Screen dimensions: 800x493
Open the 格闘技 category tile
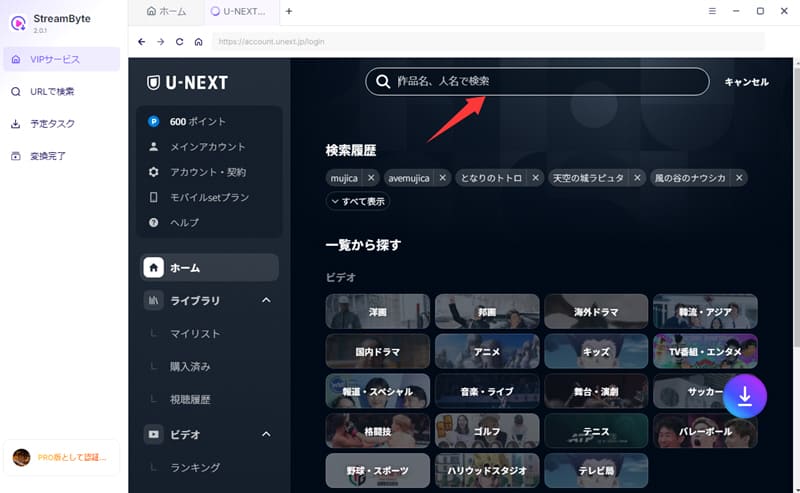pyautogui.click(x=378, y=431)
